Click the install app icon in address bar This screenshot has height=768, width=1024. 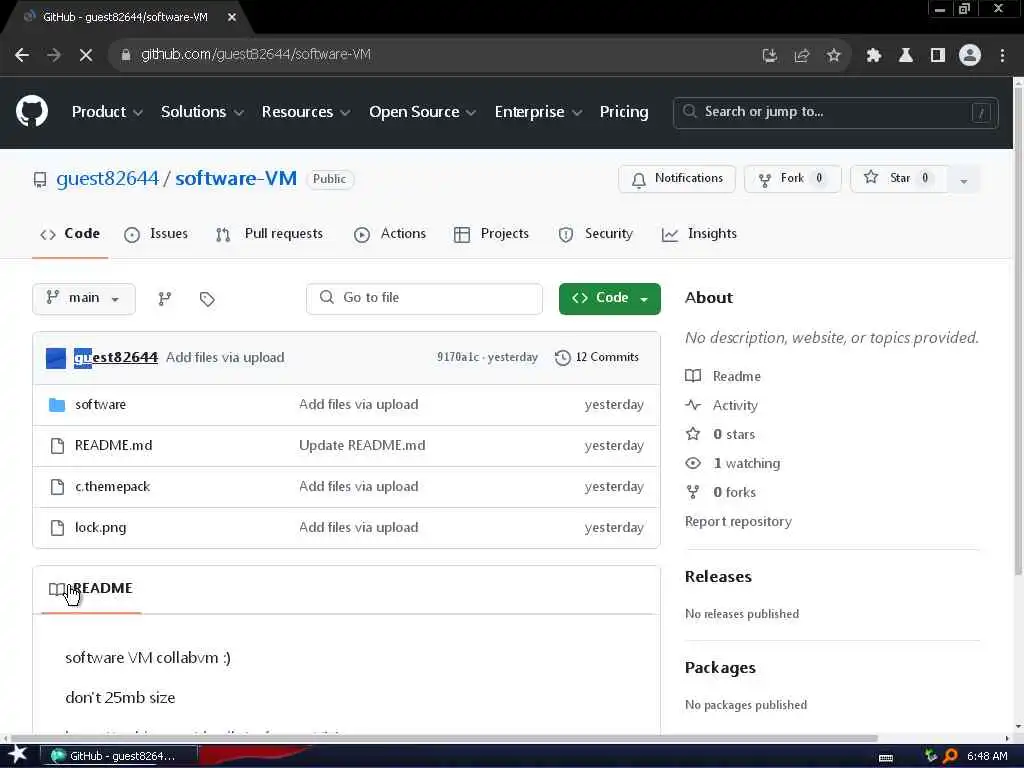point(770,56)
